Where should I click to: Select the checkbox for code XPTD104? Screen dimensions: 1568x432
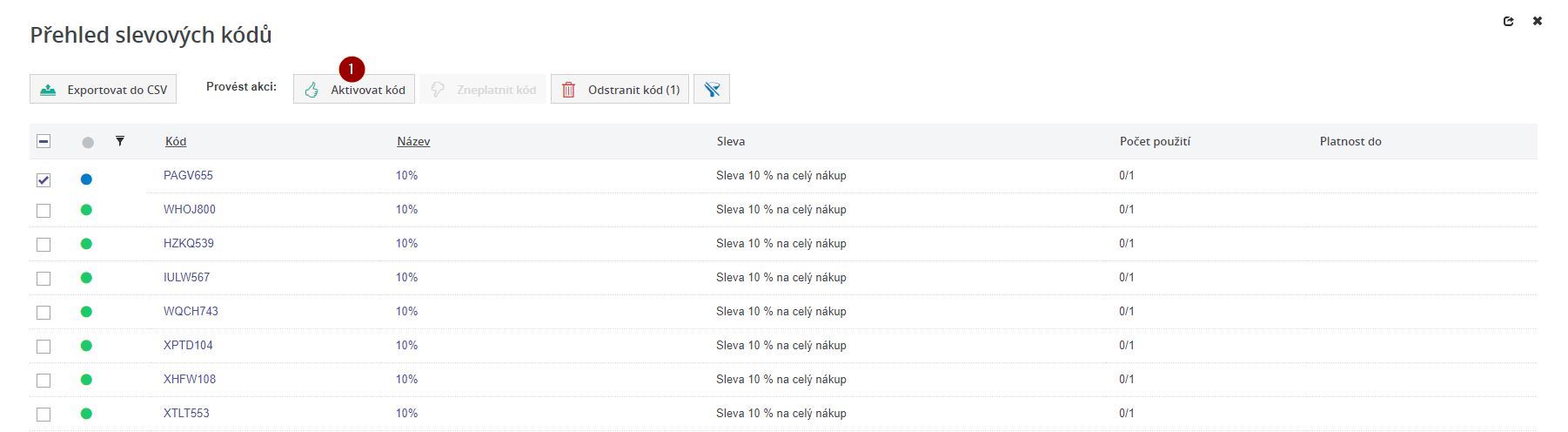(44, 347)
